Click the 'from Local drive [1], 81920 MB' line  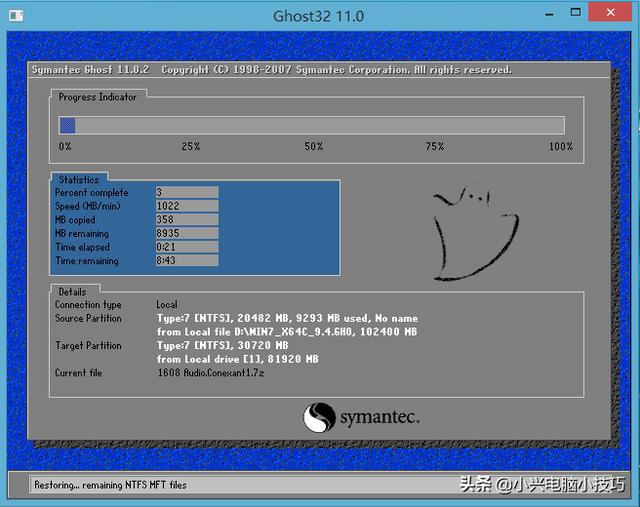[238, 359]
